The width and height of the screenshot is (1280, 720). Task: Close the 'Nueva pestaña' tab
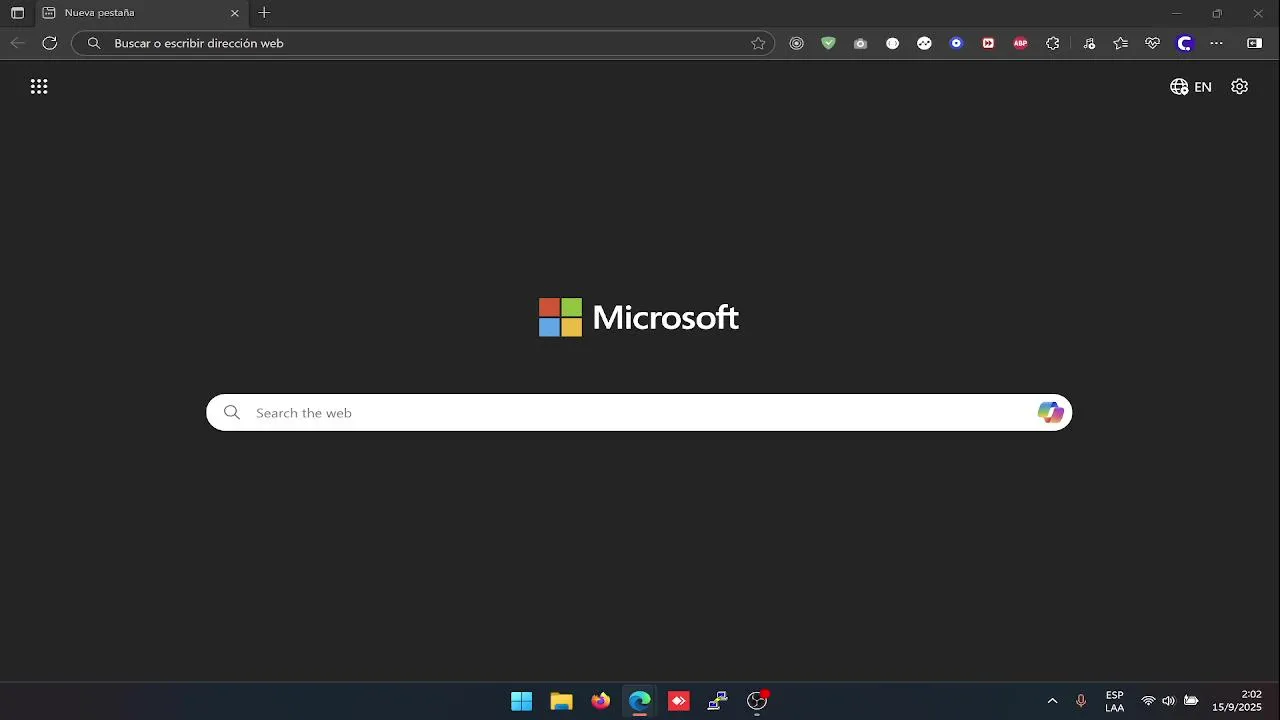235,13
